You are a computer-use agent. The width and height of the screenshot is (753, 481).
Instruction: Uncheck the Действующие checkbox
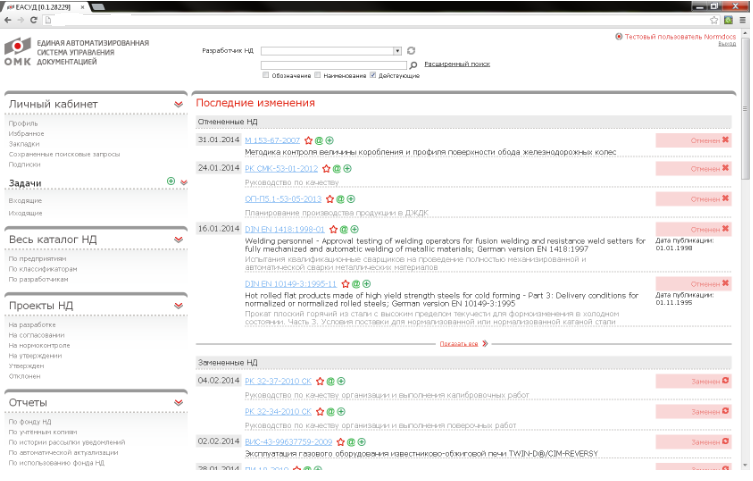point(373,75)
